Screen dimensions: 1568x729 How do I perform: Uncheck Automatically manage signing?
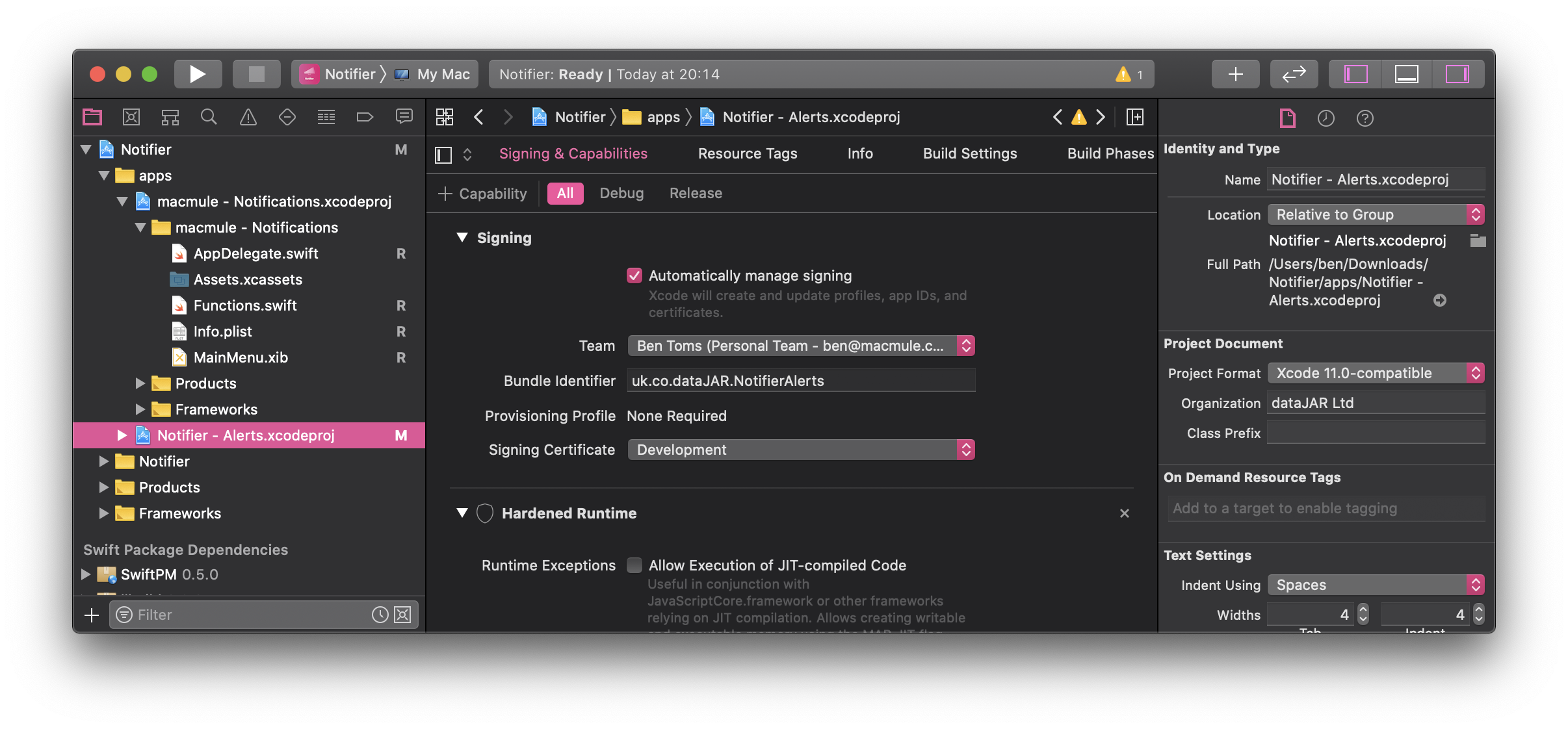click(634, 275)
